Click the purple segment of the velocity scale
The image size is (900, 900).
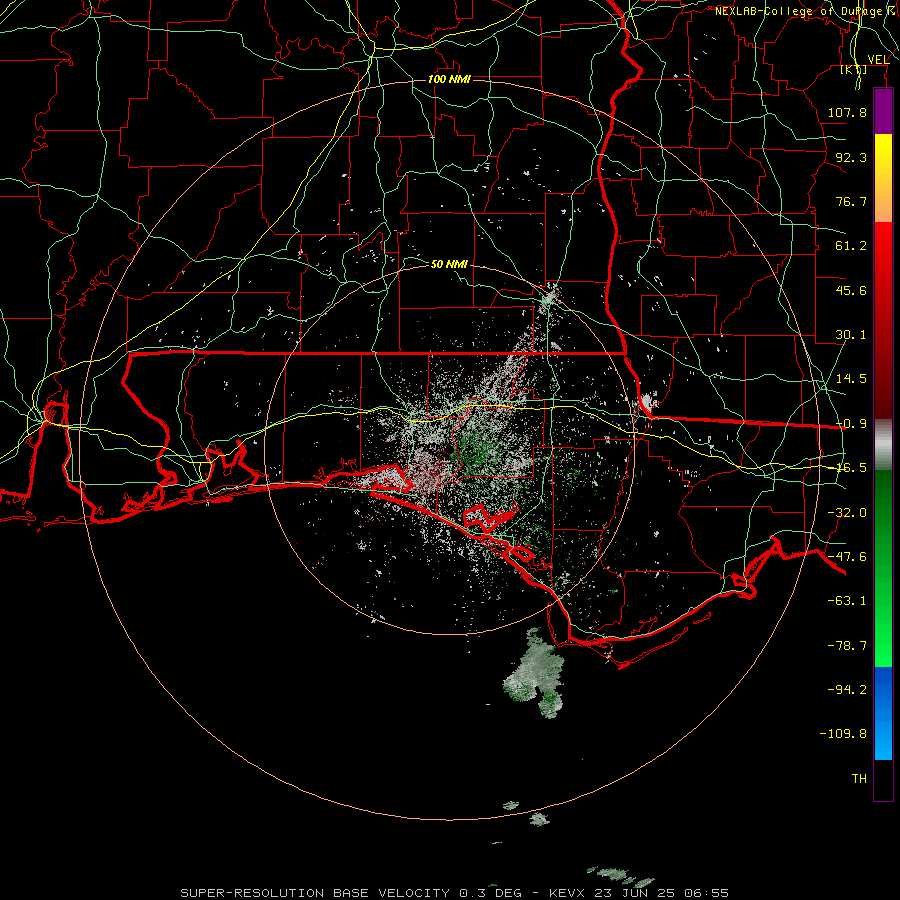[883, 112]
